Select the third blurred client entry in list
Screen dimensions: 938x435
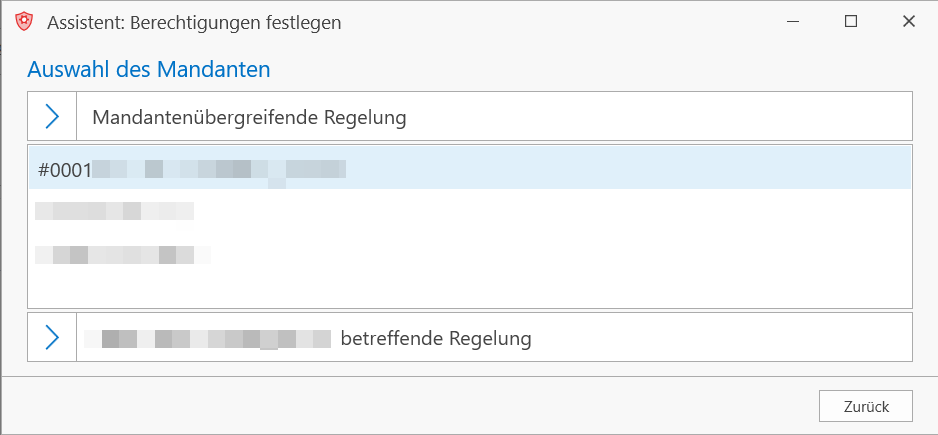point(123,255)
